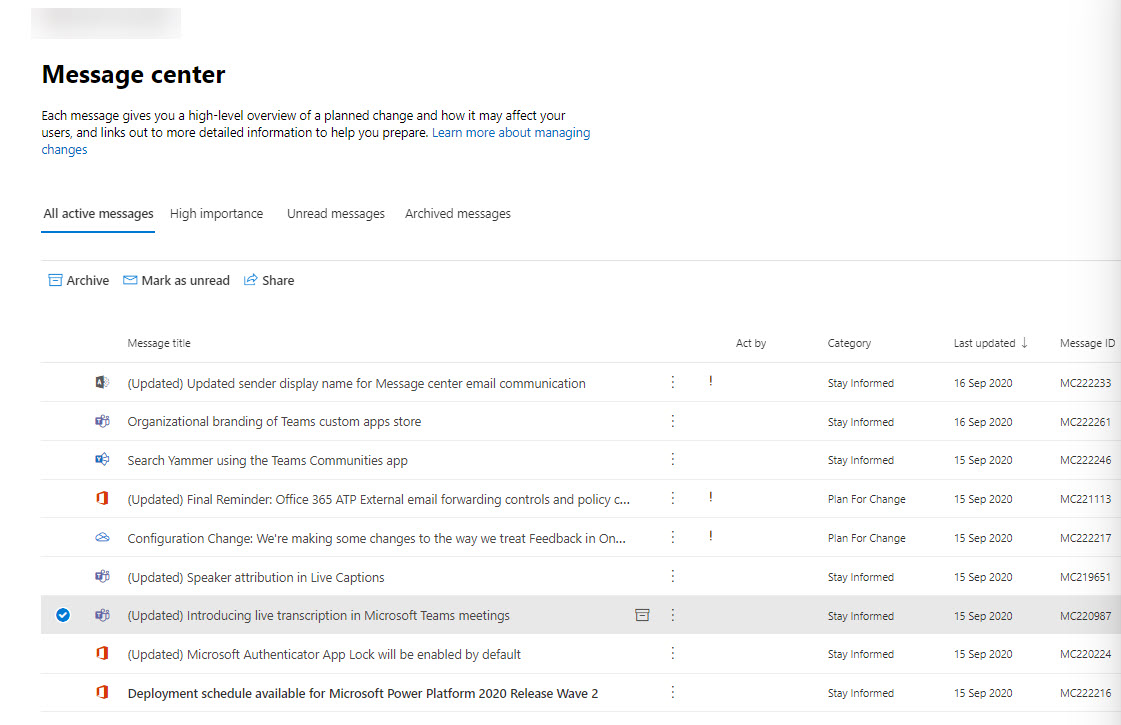The width and height of the screenshot is (1121, 725).
Task: Click message ID MC222246
Action: pos(1085,460)
